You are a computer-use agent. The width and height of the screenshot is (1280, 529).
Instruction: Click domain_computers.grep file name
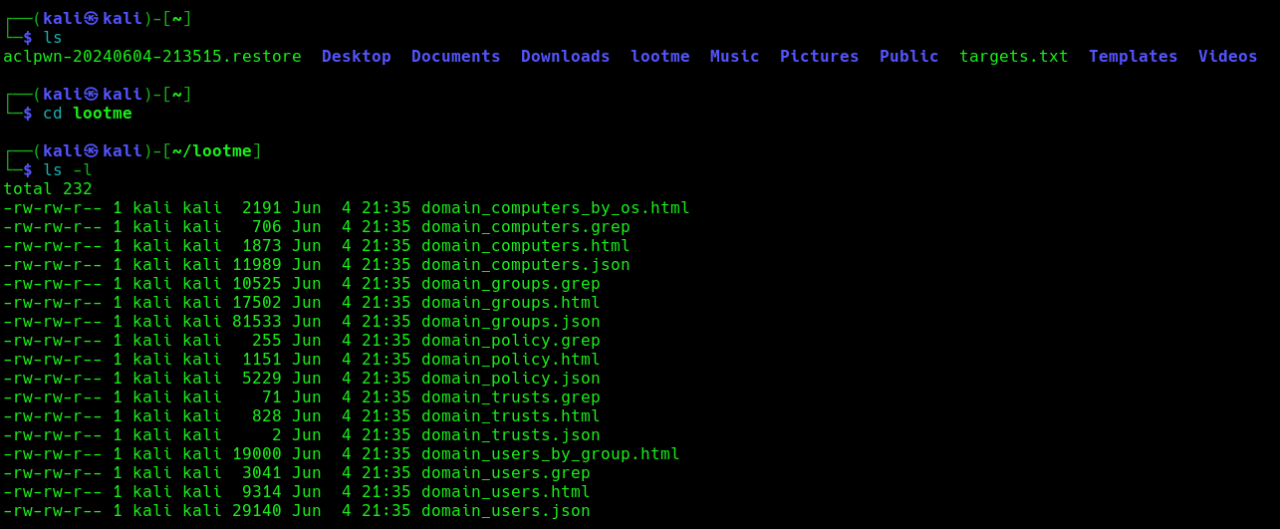point(525,227)
